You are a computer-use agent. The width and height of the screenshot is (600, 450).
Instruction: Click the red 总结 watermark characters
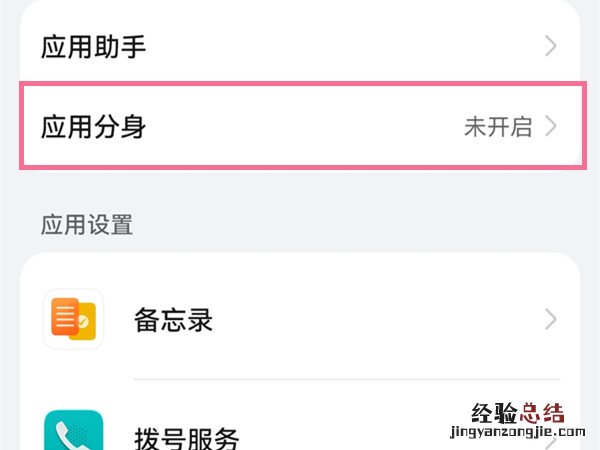[x=541, y=412]
